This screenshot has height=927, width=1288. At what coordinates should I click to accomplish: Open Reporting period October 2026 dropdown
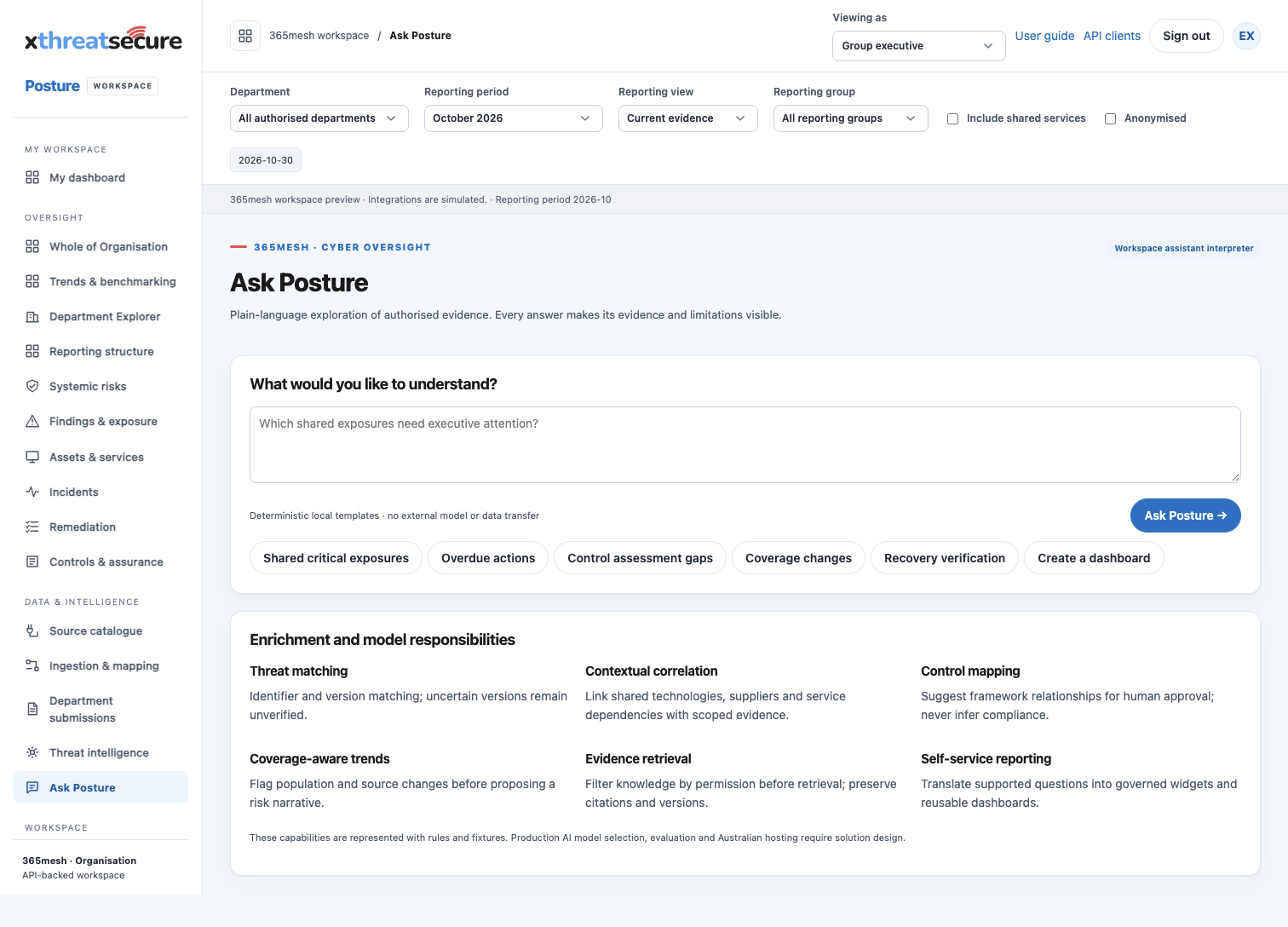pos(513,118)
